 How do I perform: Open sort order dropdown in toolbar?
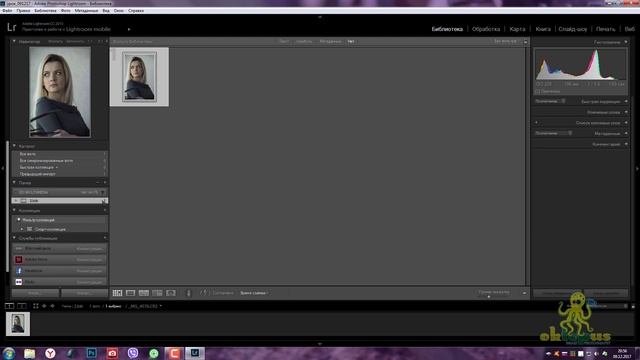tap(254, 293)
